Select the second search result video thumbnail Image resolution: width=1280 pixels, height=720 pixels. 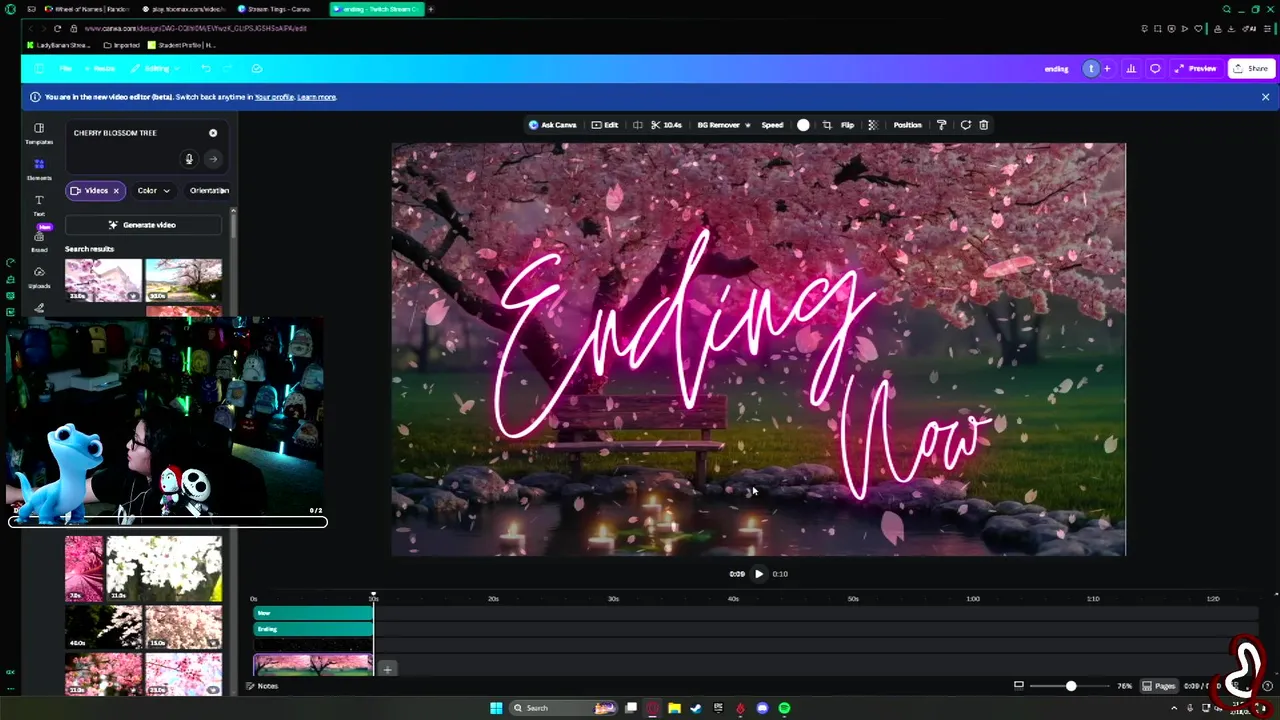click(x=184, y=280)
